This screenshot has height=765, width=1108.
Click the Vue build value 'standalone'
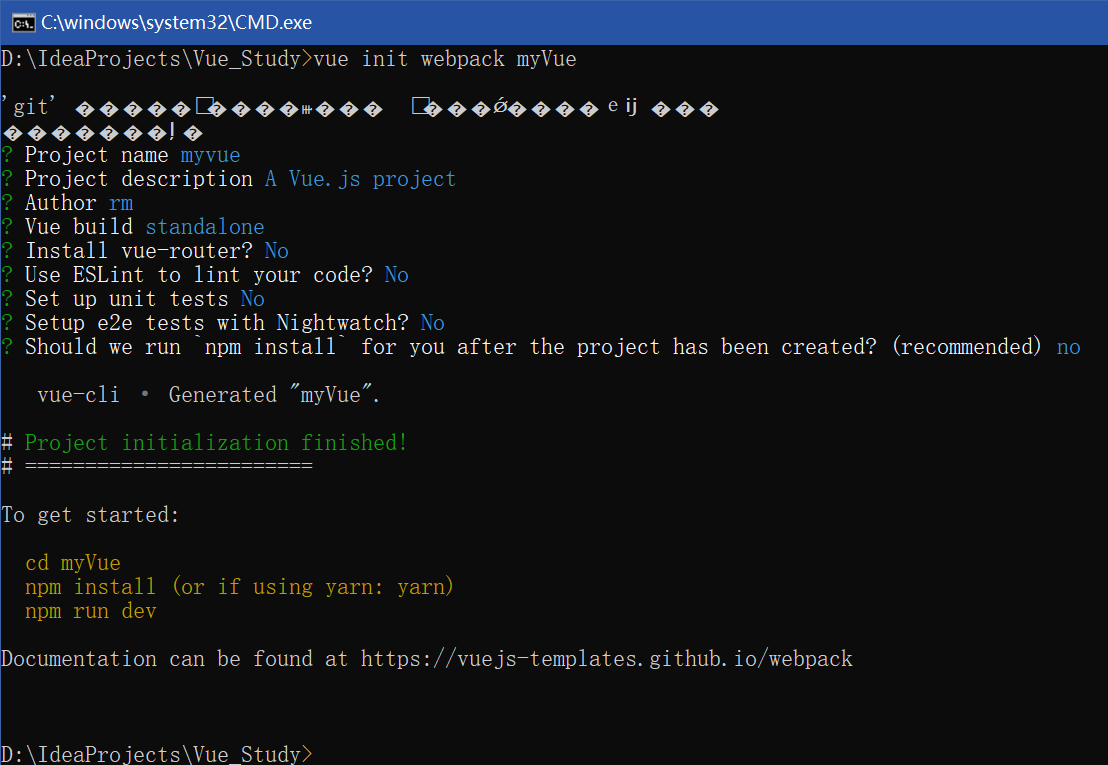pos(205,227)
